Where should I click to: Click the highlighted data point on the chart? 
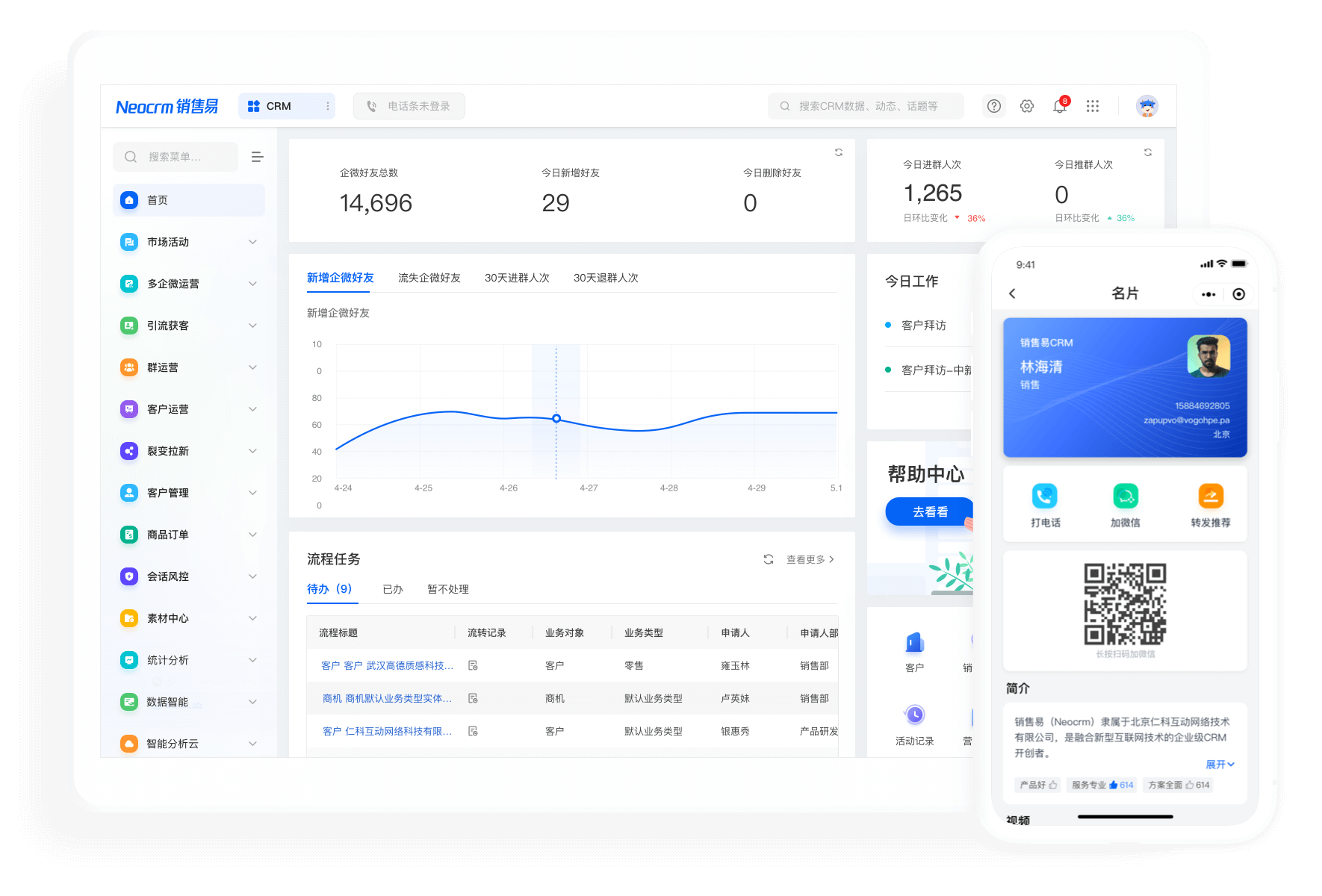556,418
